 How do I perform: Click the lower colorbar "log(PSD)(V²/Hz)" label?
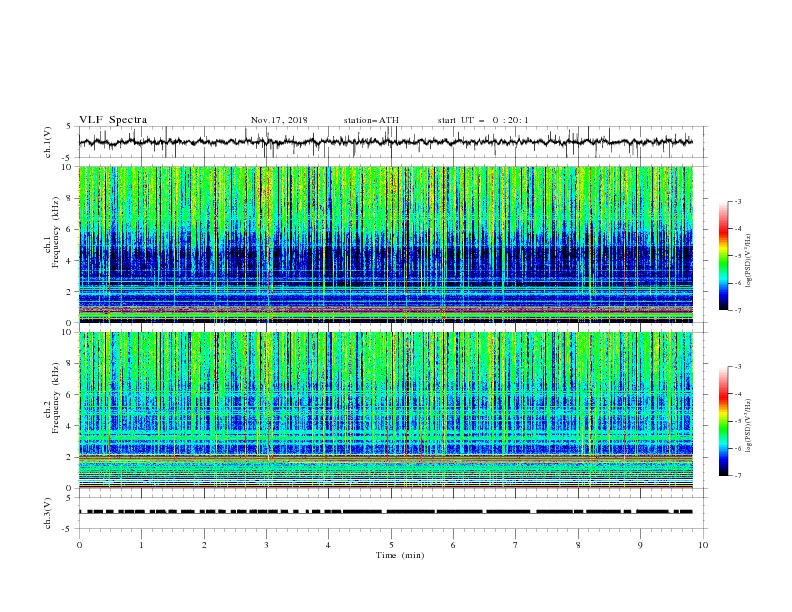tap(748, 426)
